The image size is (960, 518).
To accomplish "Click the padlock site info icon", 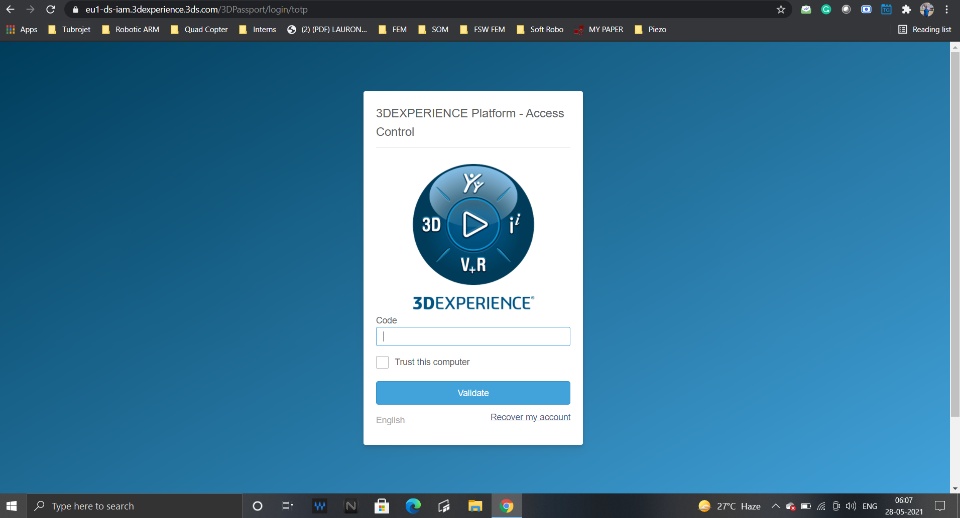I will click(75, 10).
